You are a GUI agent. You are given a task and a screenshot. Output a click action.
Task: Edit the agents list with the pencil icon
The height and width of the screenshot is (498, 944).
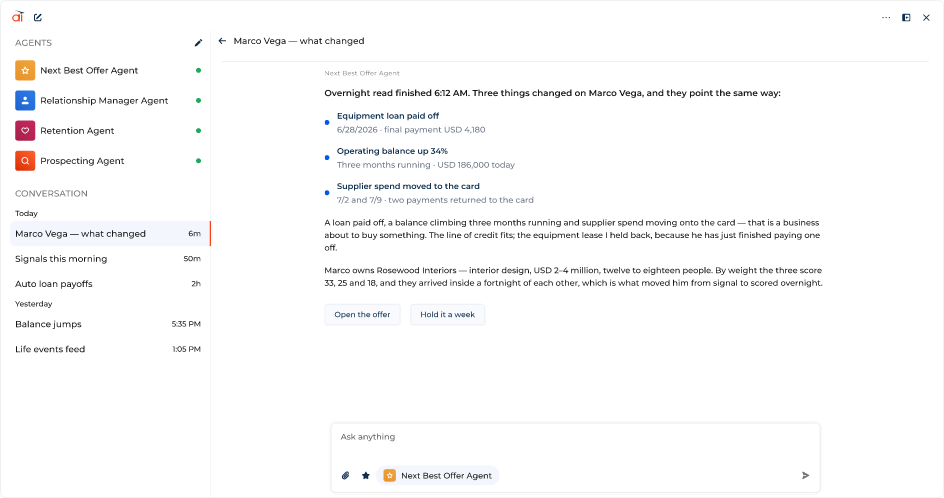(199, 43)
